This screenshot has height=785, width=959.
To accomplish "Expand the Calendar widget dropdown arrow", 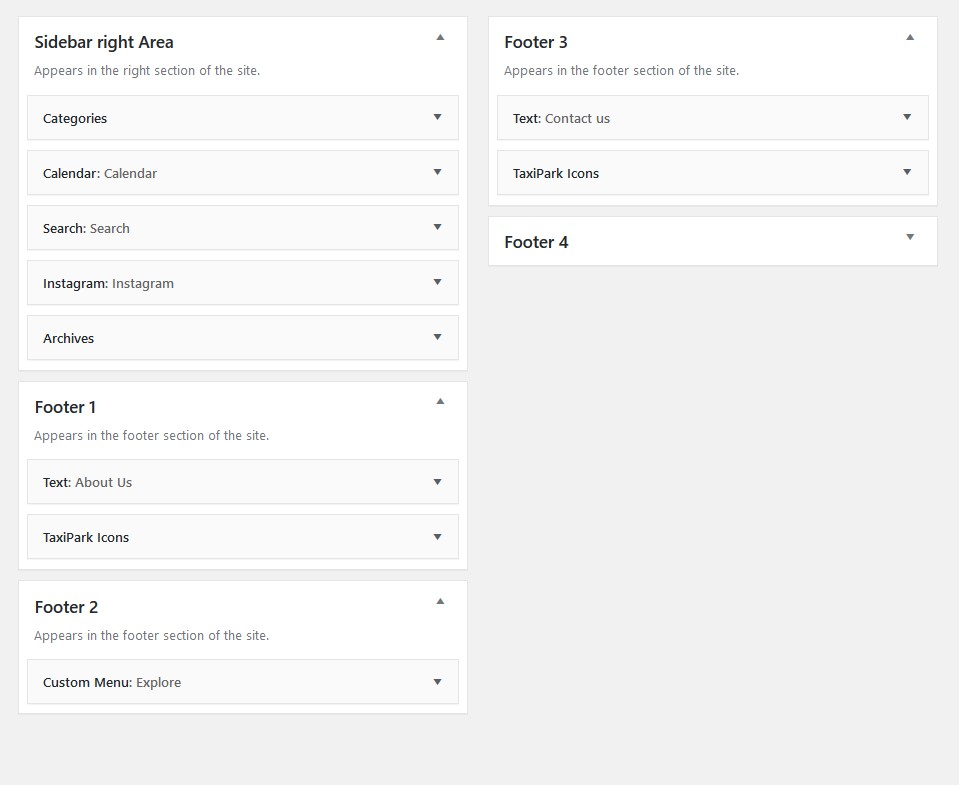I will pos(437,172).
